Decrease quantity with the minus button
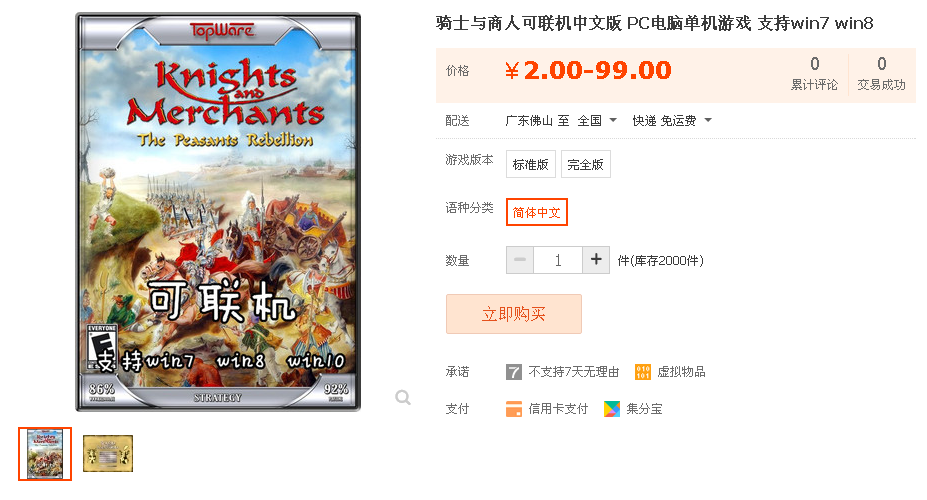Viewport: 927px width, 500px height. click(520, 259)
